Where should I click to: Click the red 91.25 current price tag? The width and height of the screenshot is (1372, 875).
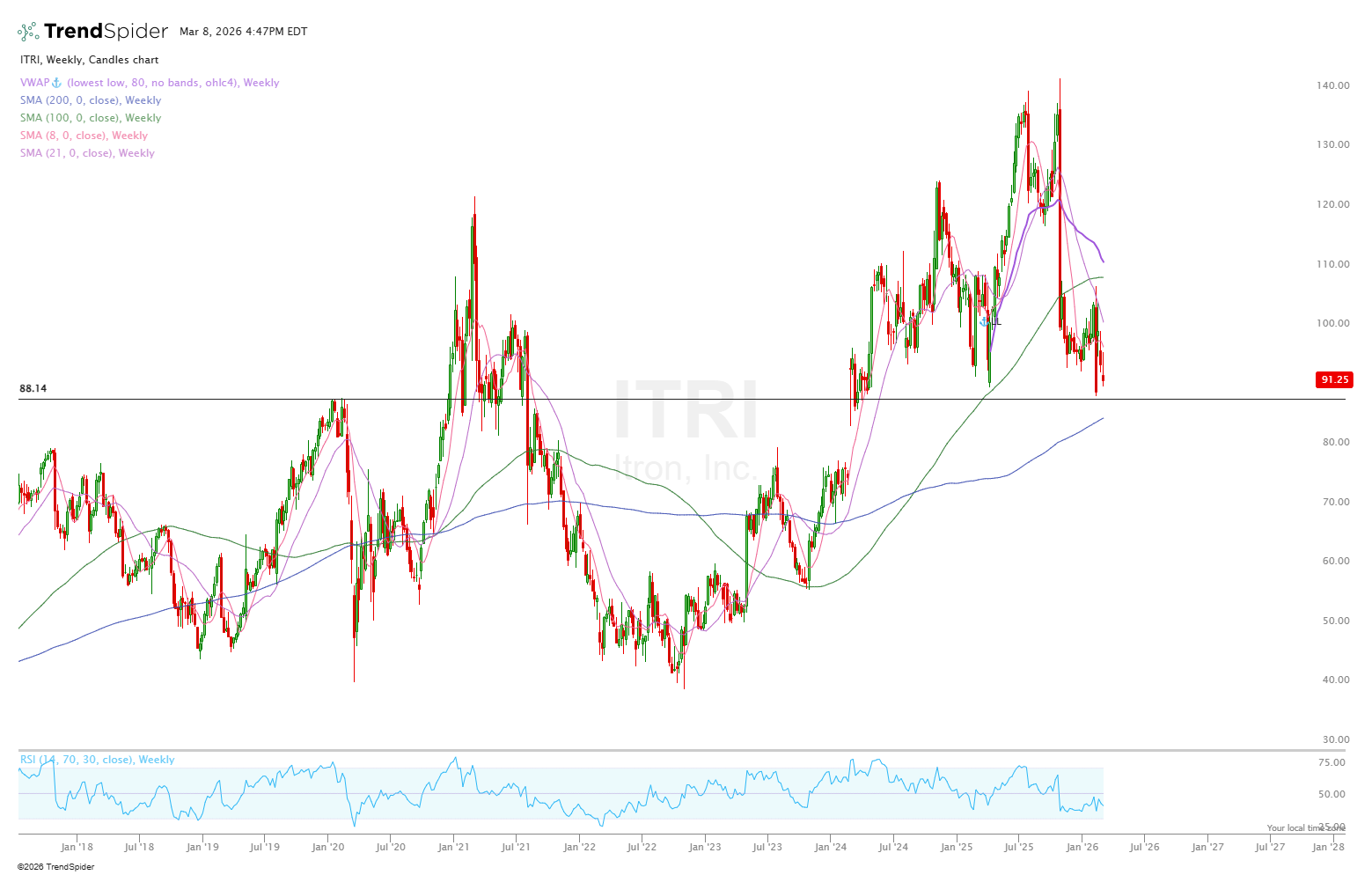(1334, 379)
